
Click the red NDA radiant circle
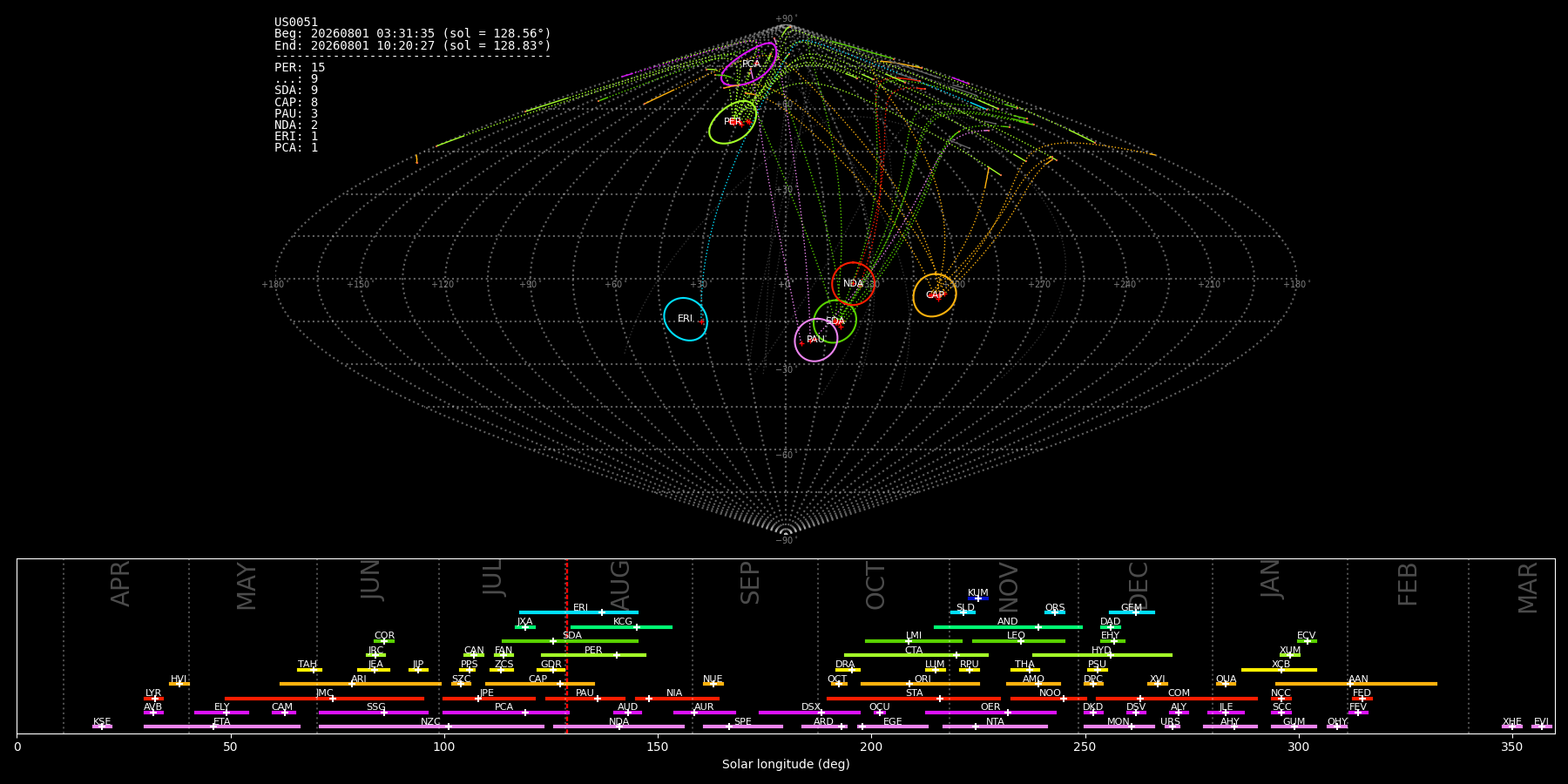tap(854, 284)
